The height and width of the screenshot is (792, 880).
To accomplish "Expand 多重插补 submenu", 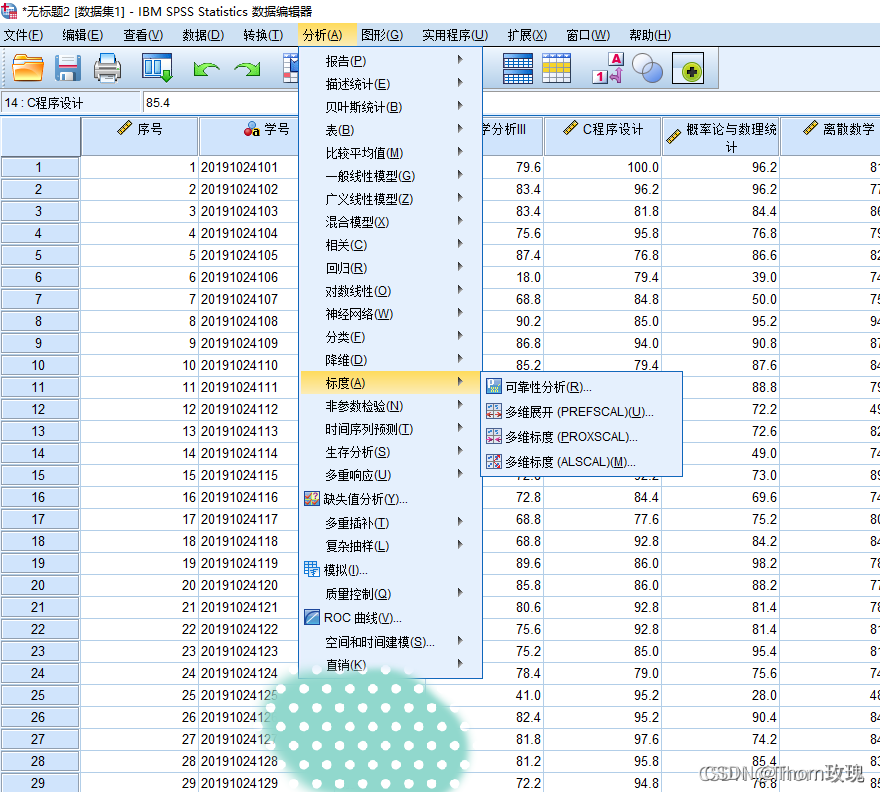I will coord(391,523).
